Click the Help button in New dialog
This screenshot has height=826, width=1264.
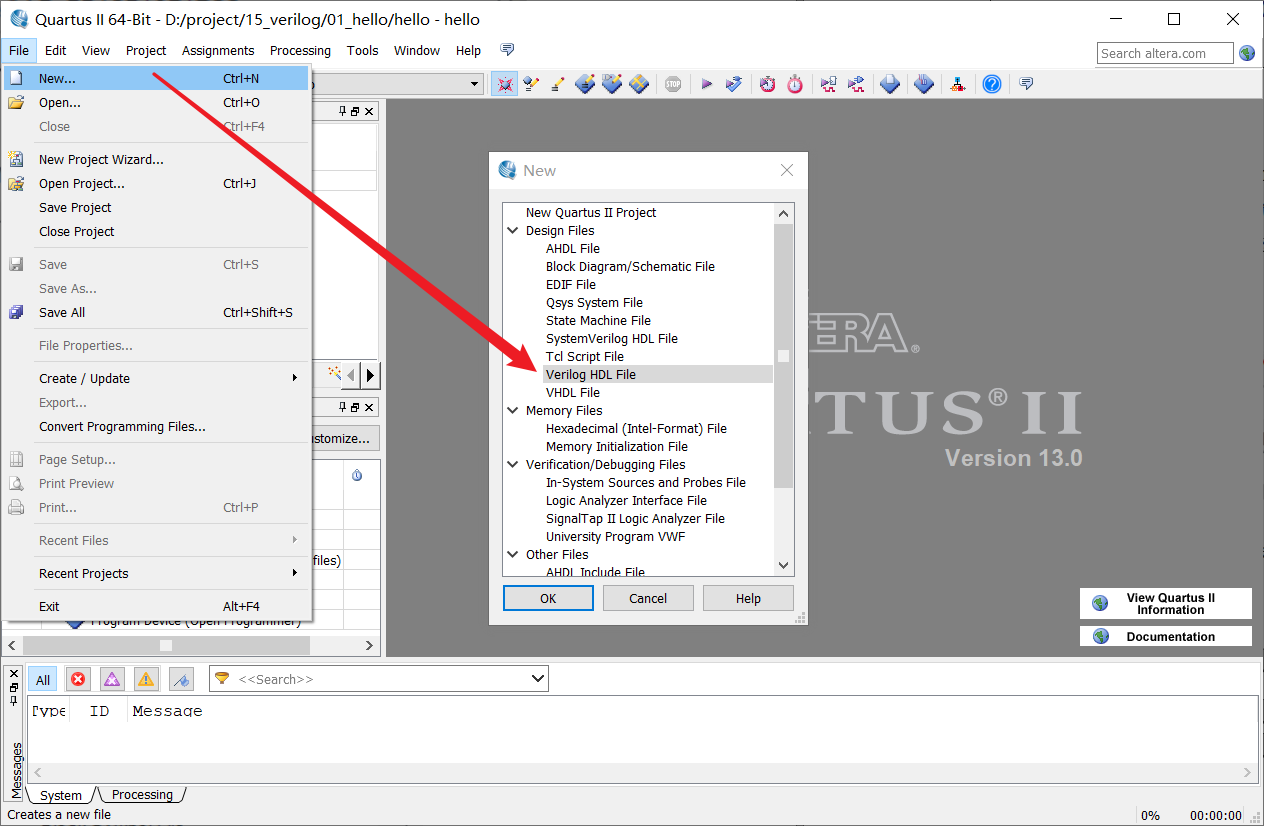tap(748, 598)
